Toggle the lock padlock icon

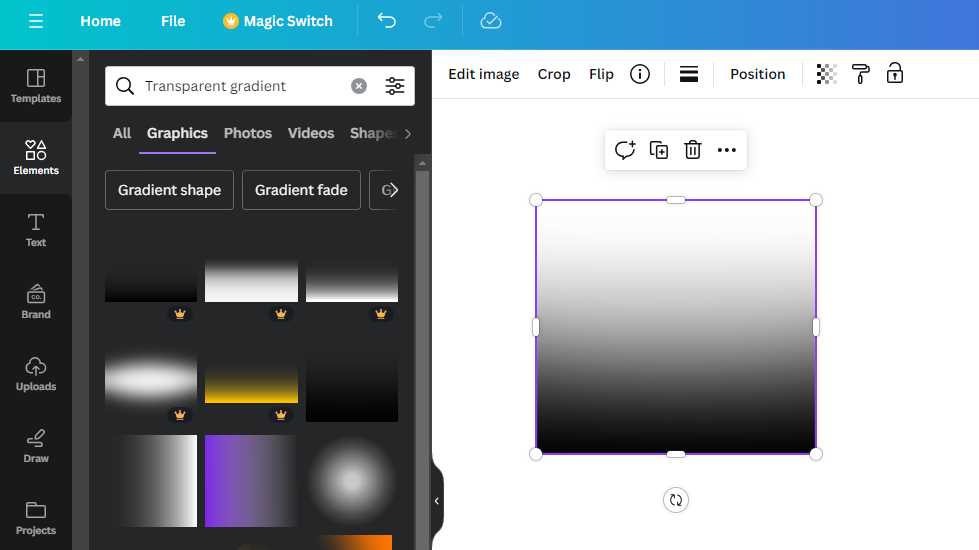click(895, 74)
